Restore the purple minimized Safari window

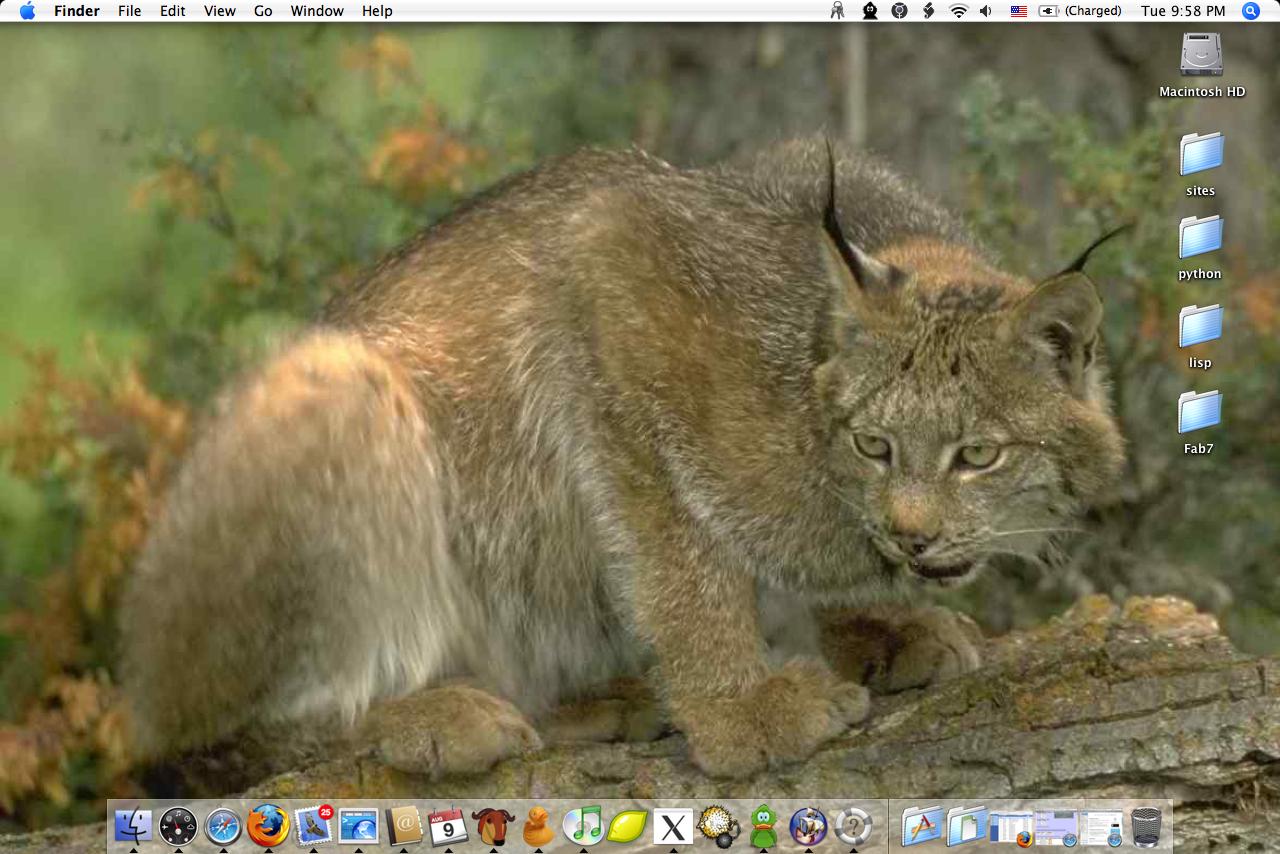1056,827
